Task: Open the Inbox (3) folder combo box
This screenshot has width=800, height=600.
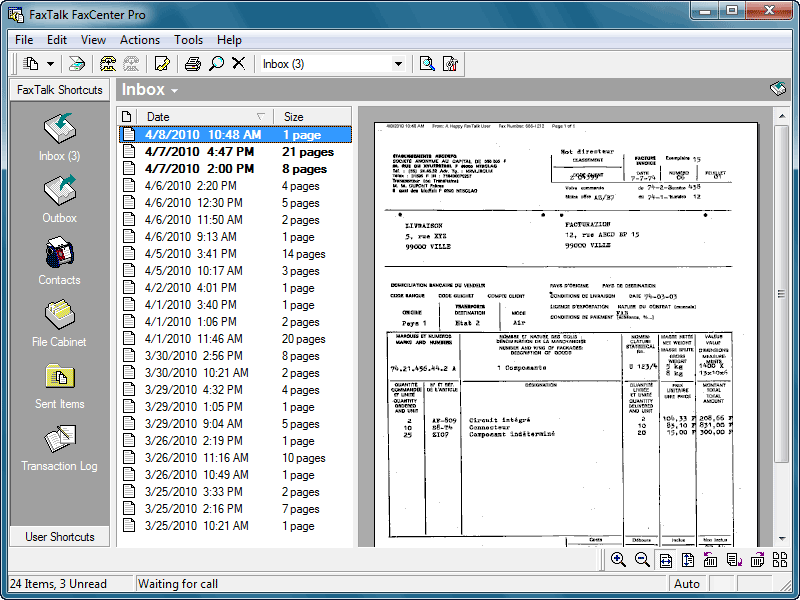Action: (333, 64)
